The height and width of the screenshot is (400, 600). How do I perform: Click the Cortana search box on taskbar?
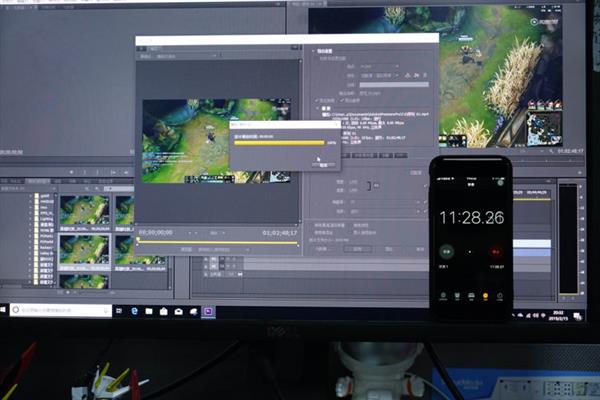(x=61, y=310)
